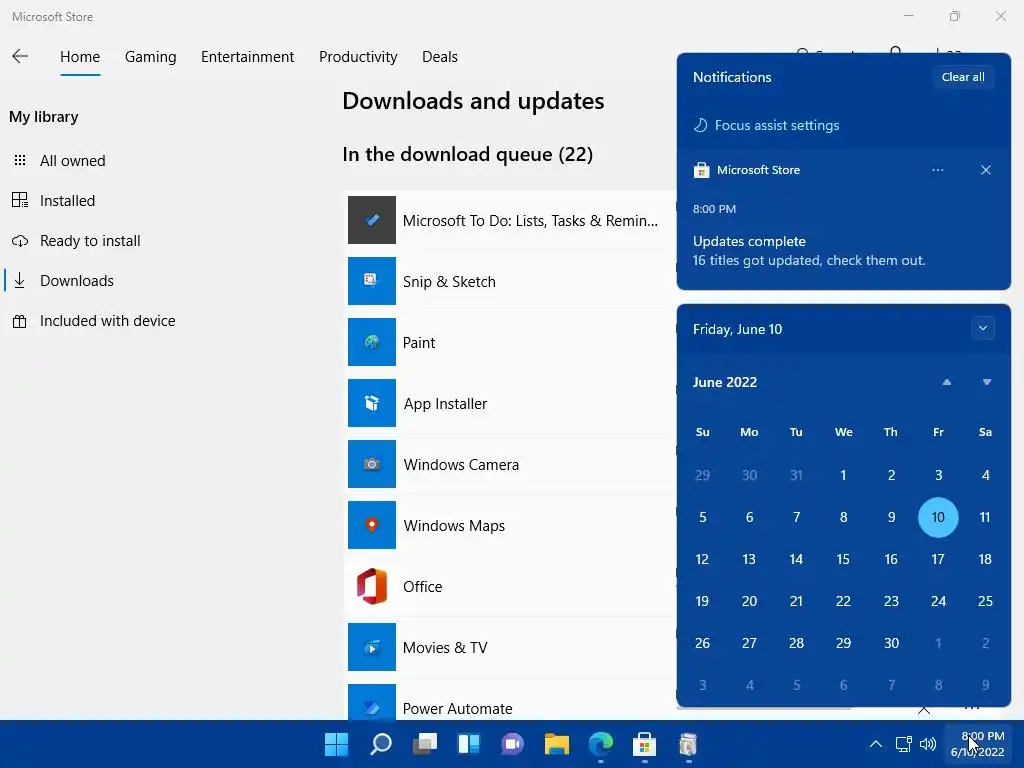Switch to the Deals tab

click(x=440, y=57)
